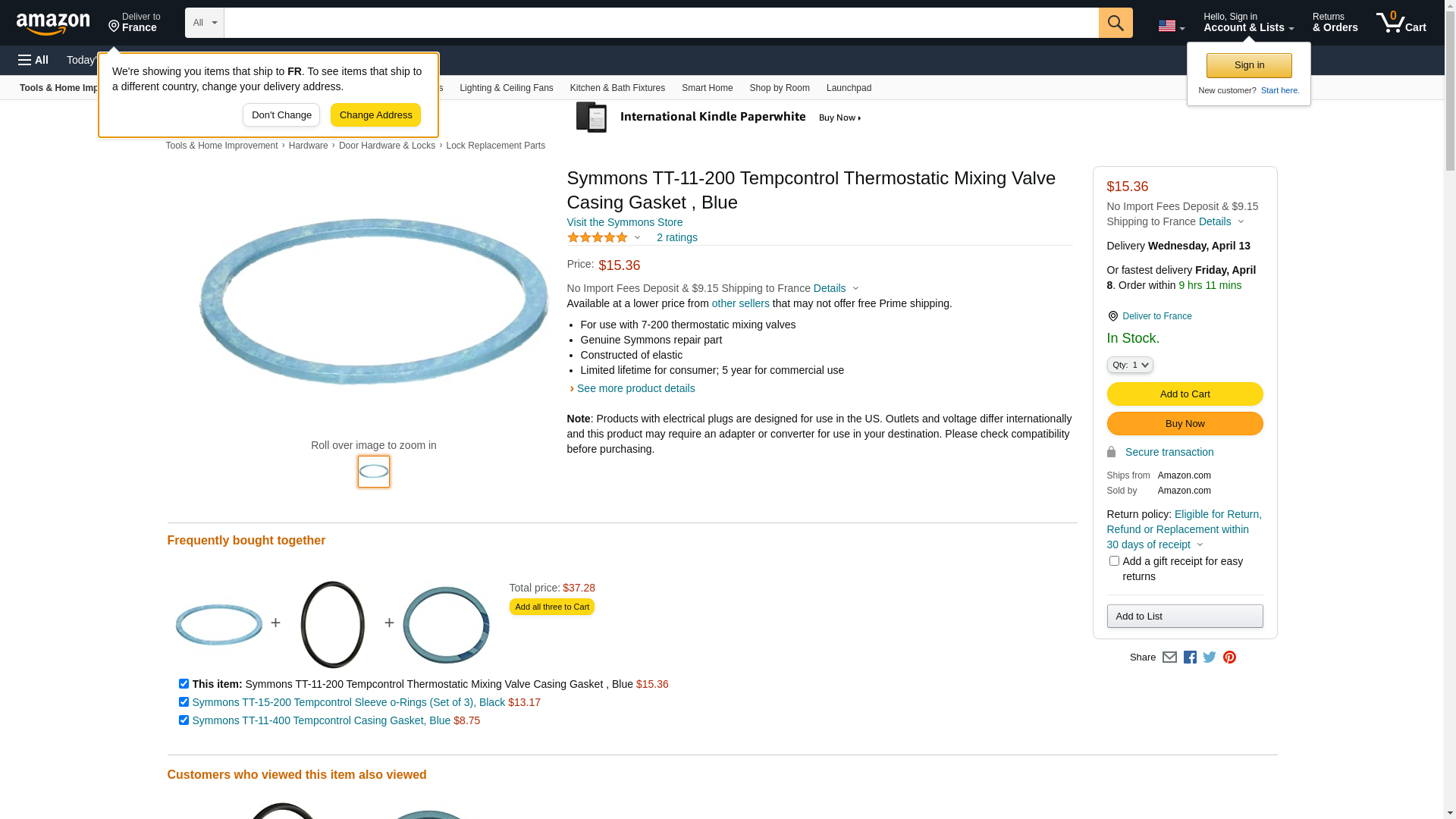Select the blue gasket thumbnail
Viewport: 1456px width, 819px height.
pos(374,472)
